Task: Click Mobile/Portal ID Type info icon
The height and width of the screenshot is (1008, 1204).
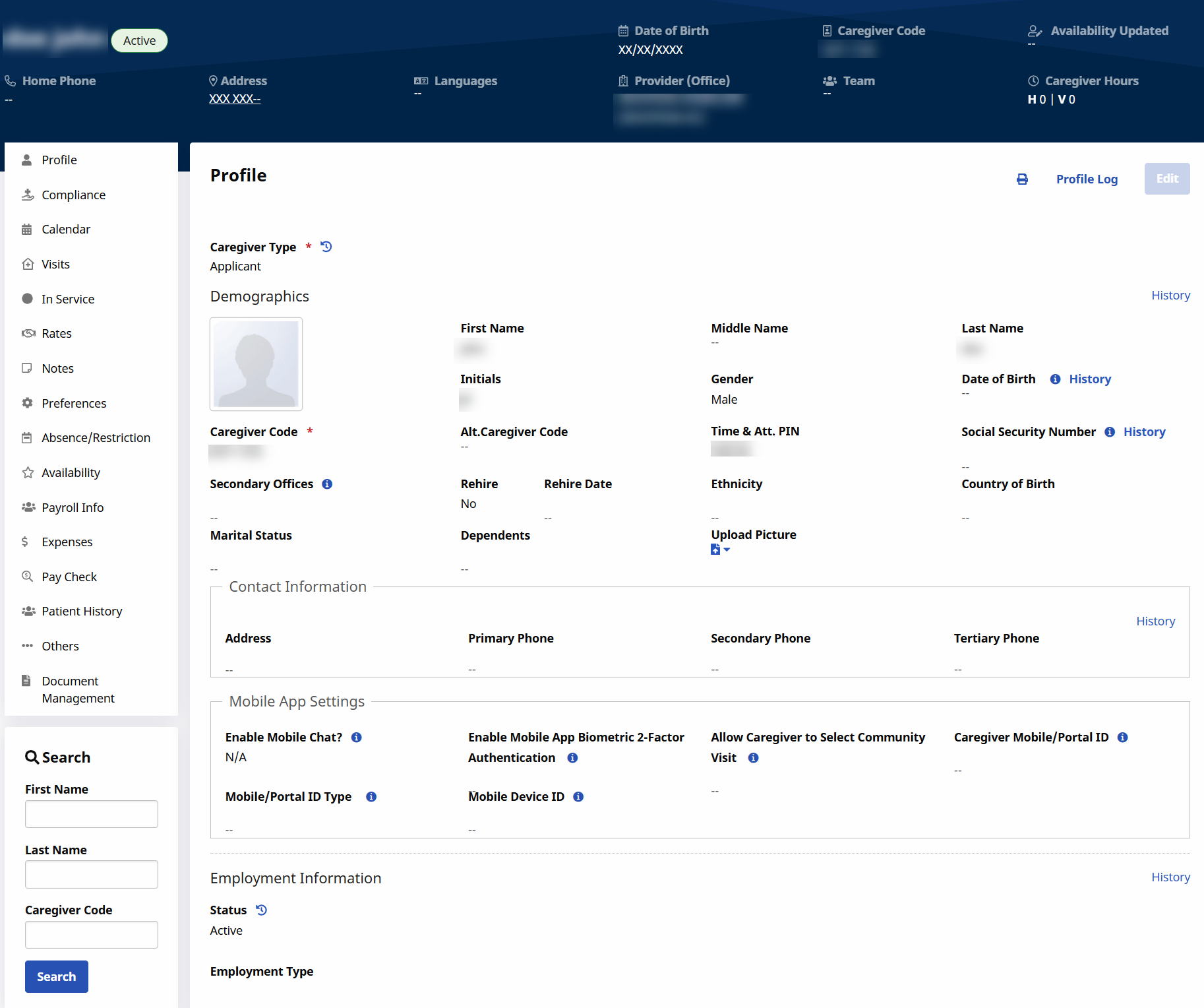Action: (x=371, y=797)
